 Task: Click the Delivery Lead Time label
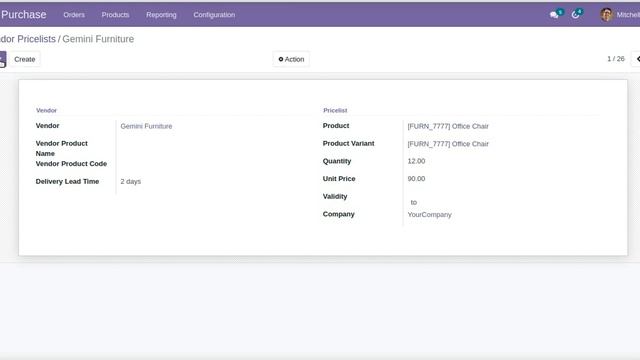point(67,181)
